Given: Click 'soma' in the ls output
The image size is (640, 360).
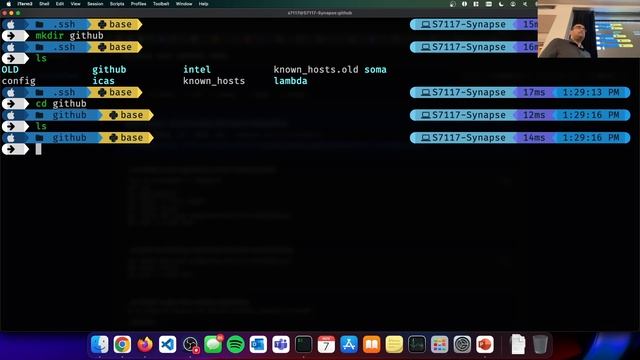Looking at the screenshot, I should 375,70.
